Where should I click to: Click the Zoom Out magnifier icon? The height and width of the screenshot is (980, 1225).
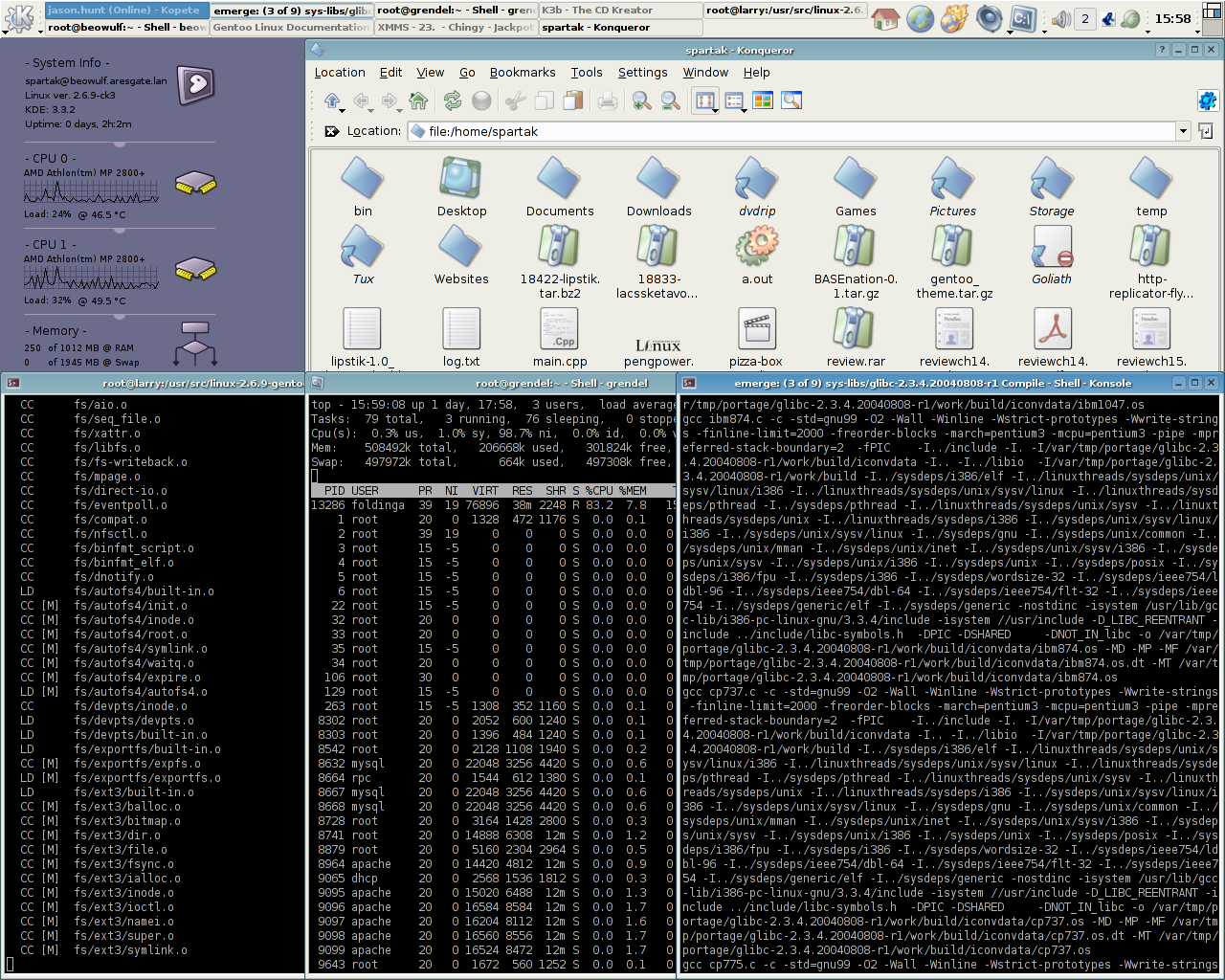pos(671,100)
